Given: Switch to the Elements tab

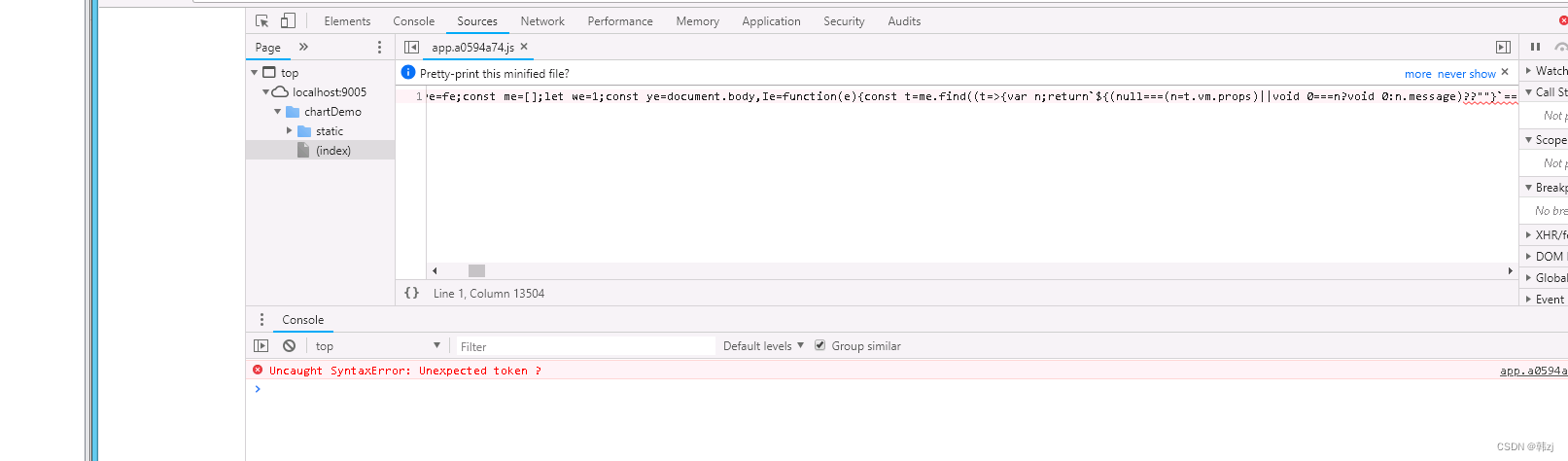Looking at the screenshot, I should point(347,20).
